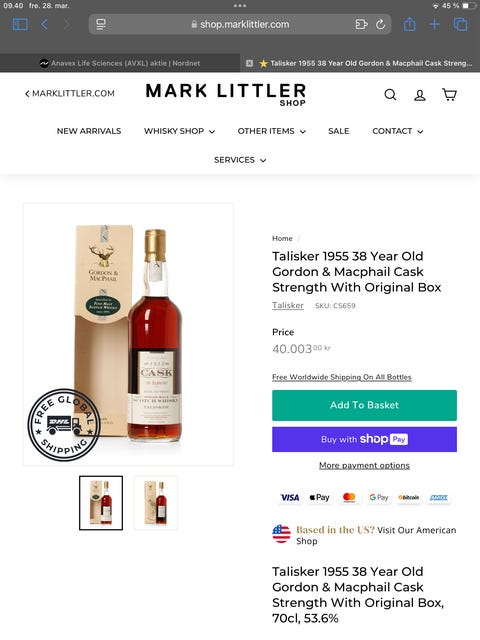Open the Sale menu item

(x=338, y=131)
